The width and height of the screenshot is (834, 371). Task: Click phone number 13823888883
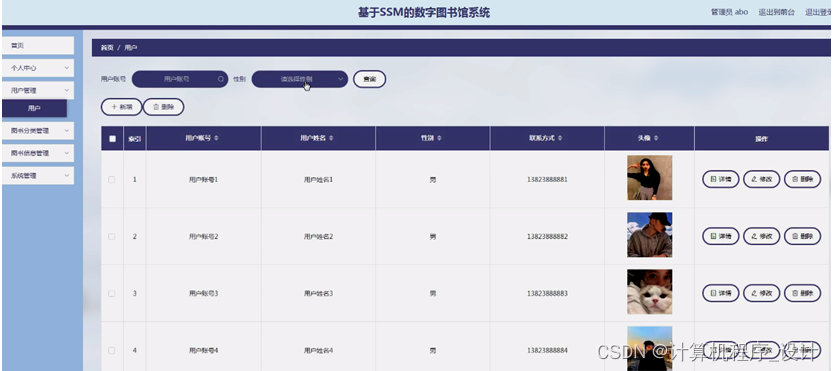547,293
